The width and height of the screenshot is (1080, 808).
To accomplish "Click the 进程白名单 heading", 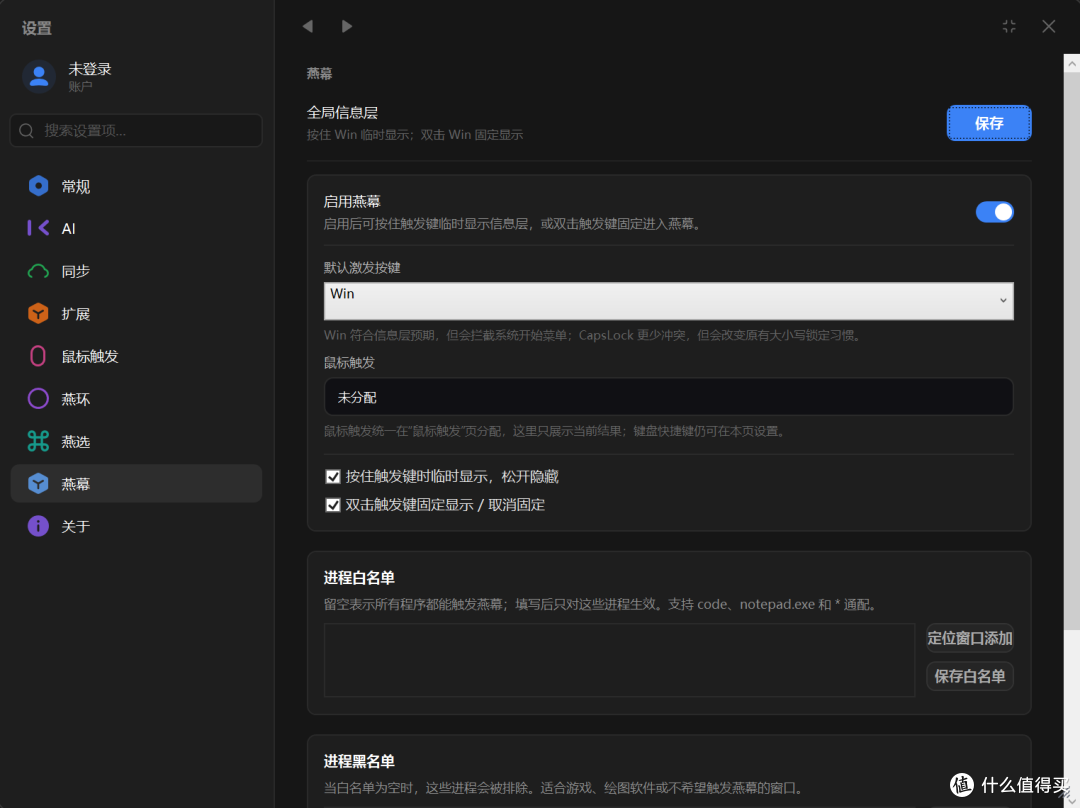I will (359, 578).
